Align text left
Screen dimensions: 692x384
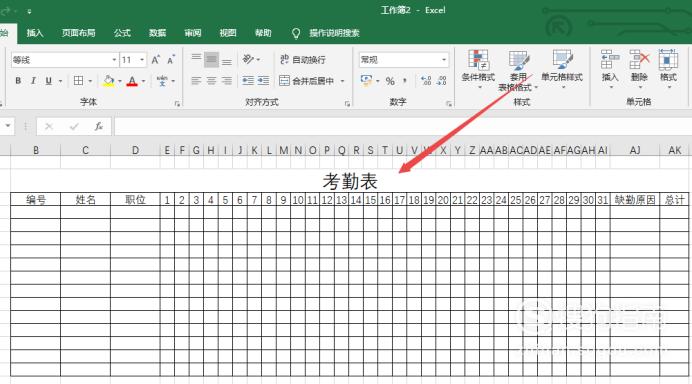[x=196, y=81]
